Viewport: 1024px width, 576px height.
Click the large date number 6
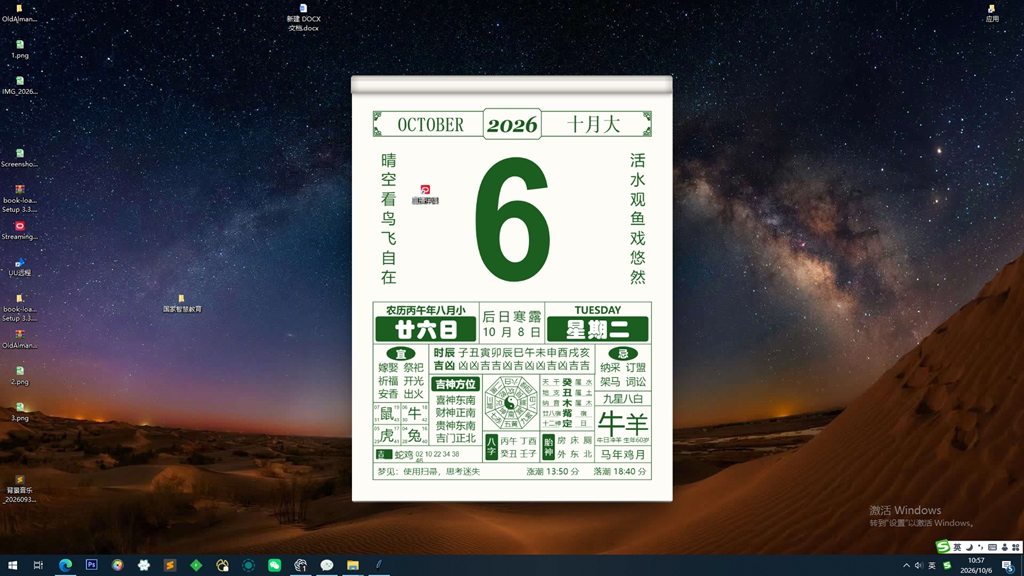(512, 219)
